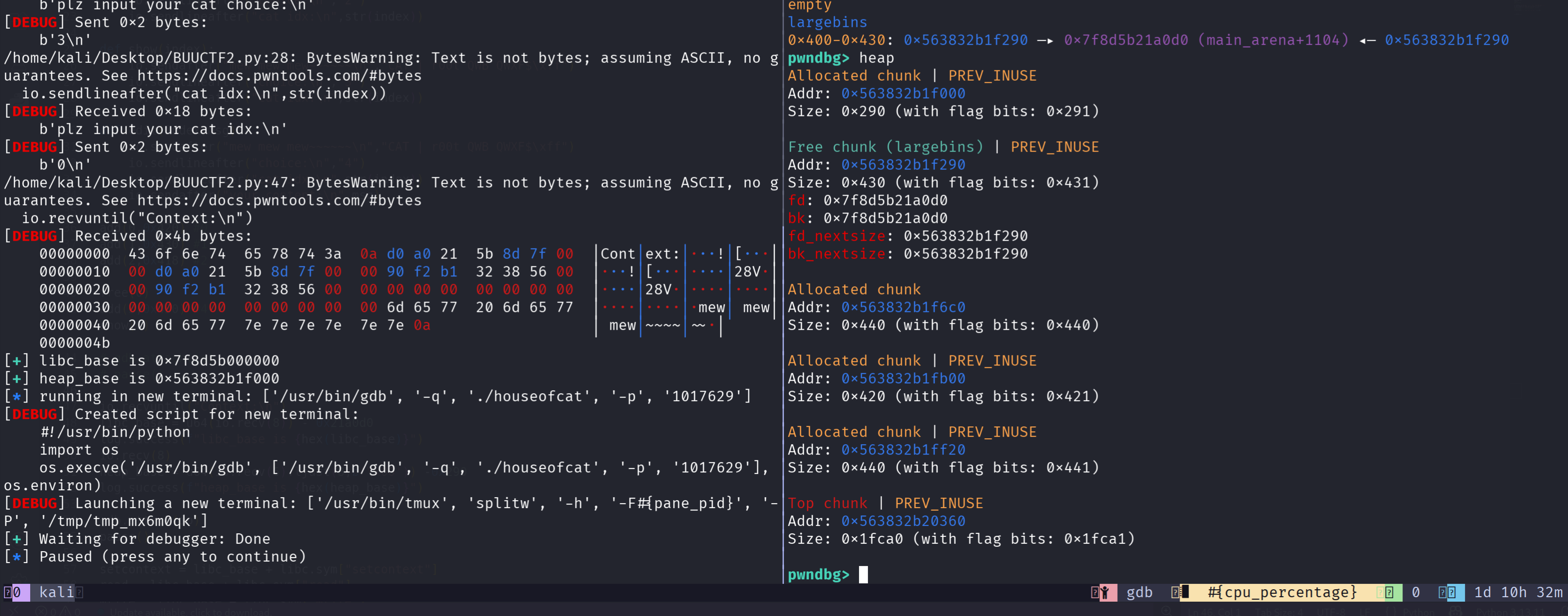The height and width of the screenshot is (616, 1568).
Task: Click 'Created script for new terminal:' line
Action: (x=181, y=414)
